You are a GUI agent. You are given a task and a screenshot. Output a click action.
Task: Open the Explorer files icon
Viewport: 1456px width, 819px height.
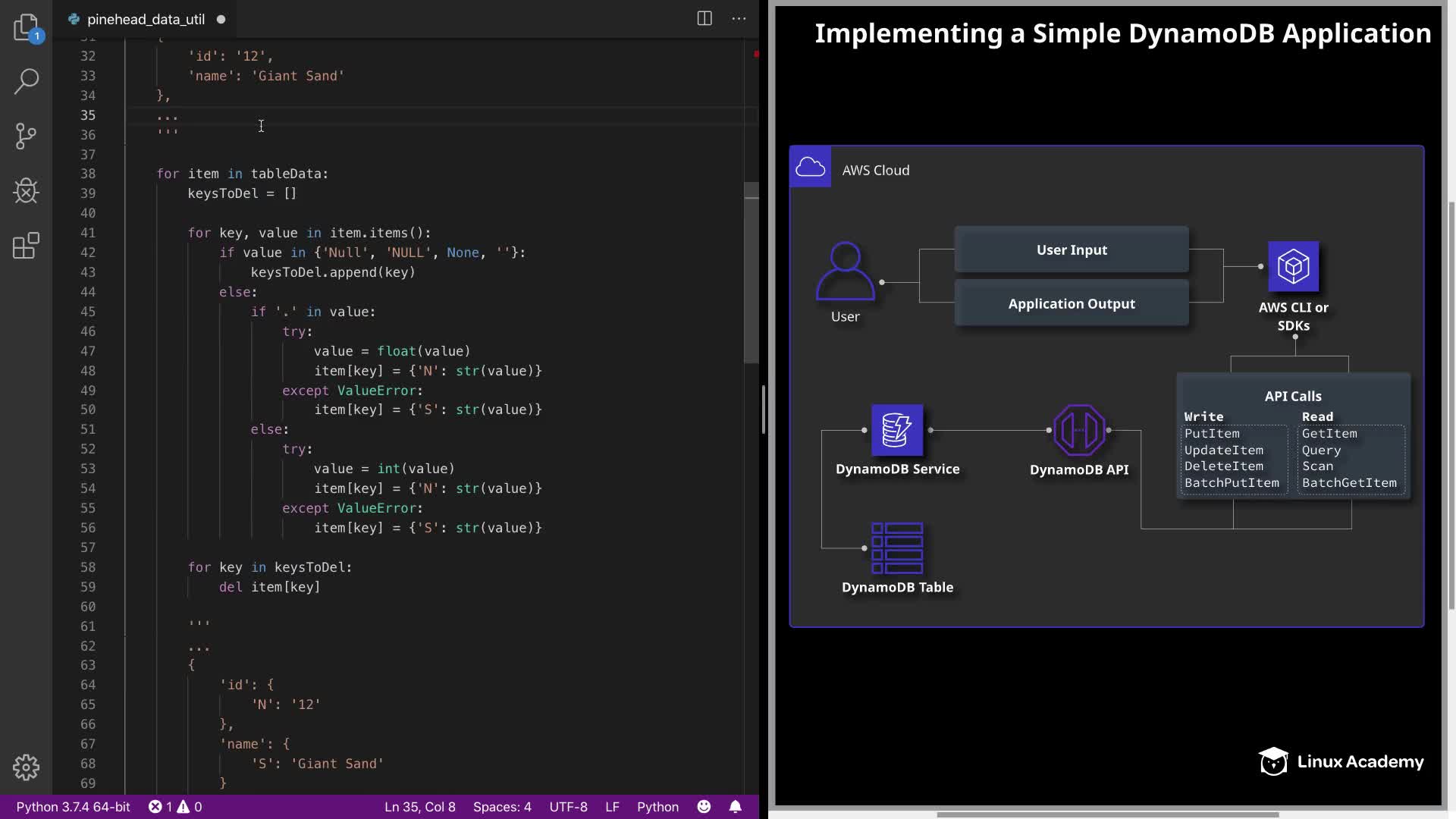(26, 27)
